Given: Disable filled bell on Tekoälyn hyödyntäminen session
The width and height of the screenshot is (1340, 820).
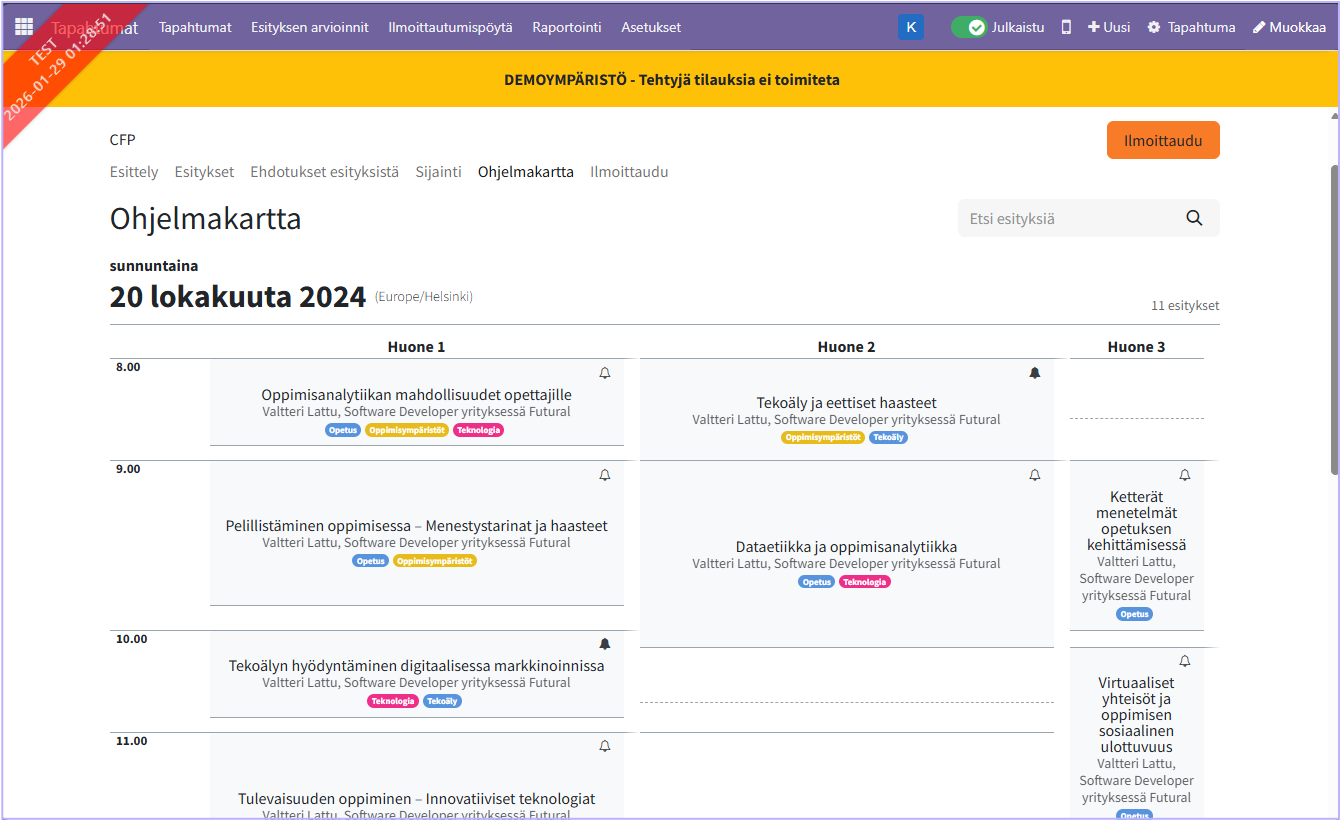Looking at the screenshot, I should [604, 644].
